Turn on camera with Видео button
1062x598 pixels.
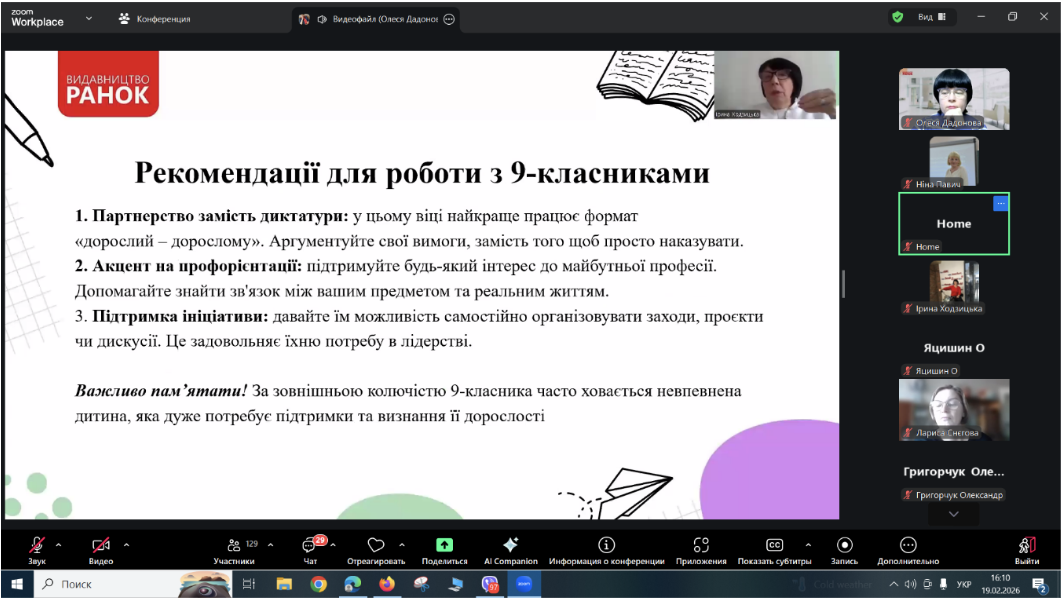coord(101,550)
